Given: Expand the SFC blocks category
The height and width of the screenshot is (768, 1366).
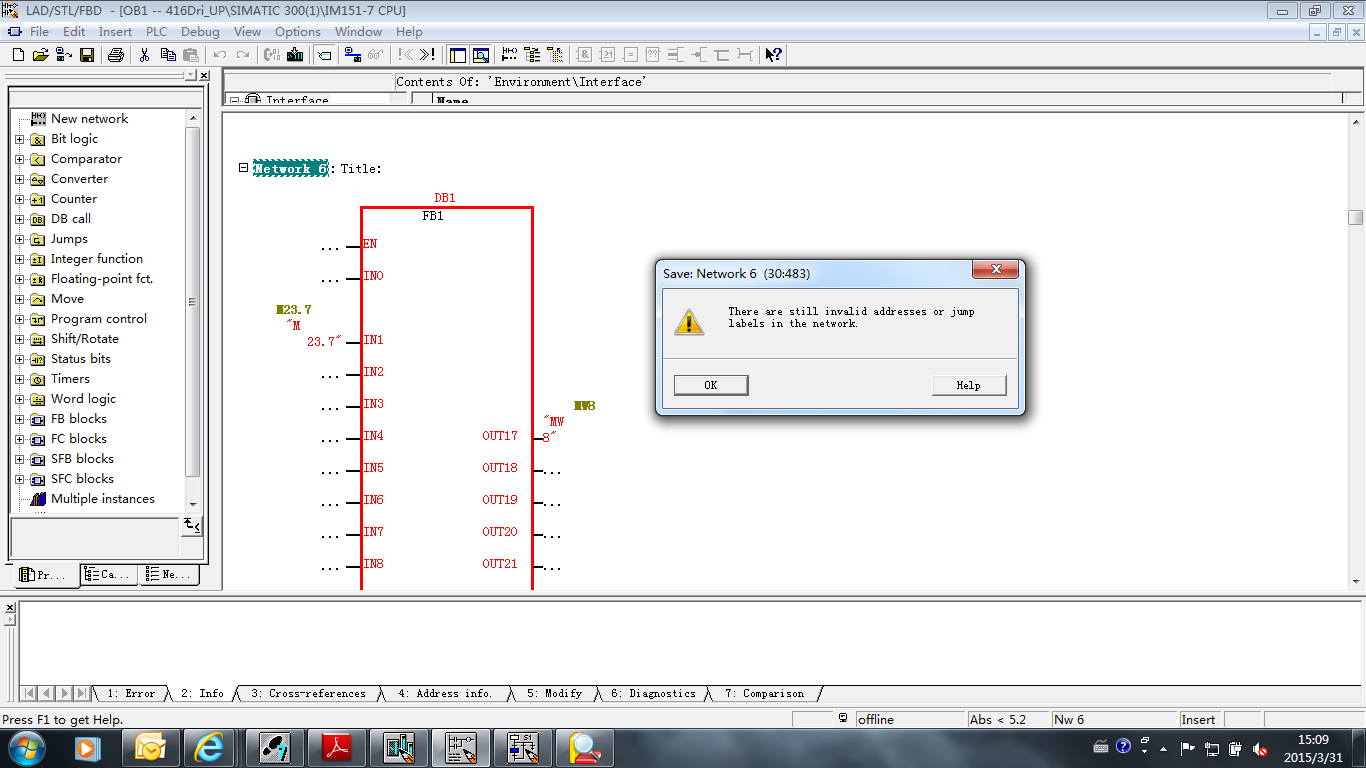Looking at the screenshot, I should click(x=19, y=479).
